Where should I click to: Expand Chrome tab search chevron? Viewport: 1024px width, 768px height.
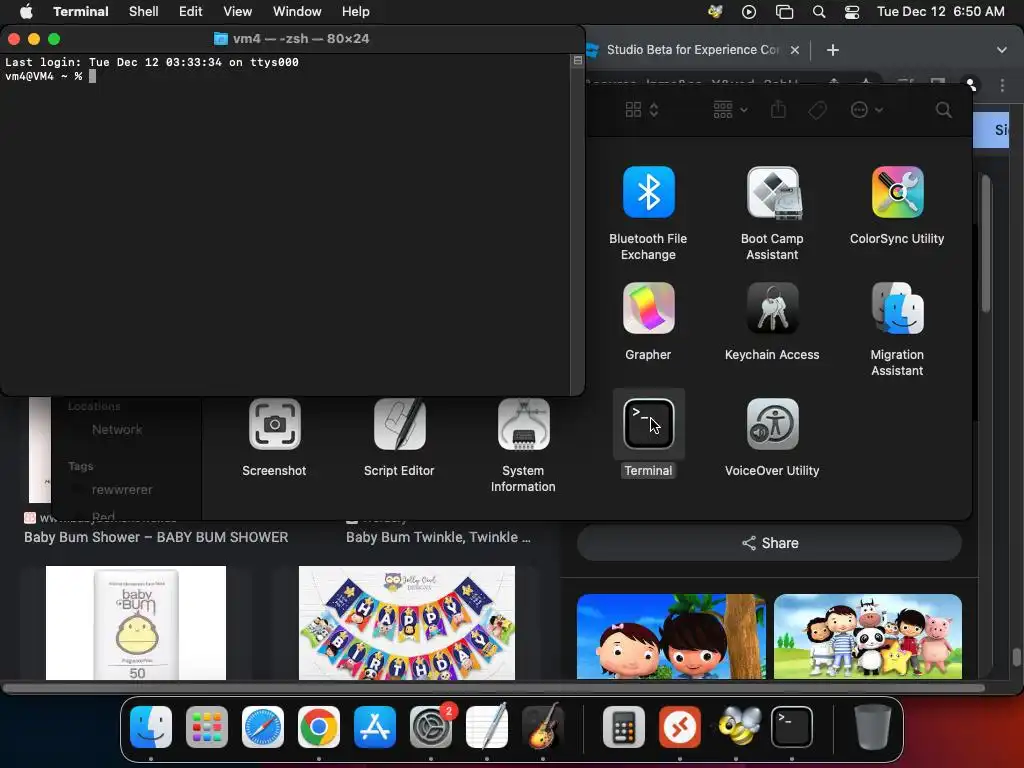click(x=1002, y=50)
